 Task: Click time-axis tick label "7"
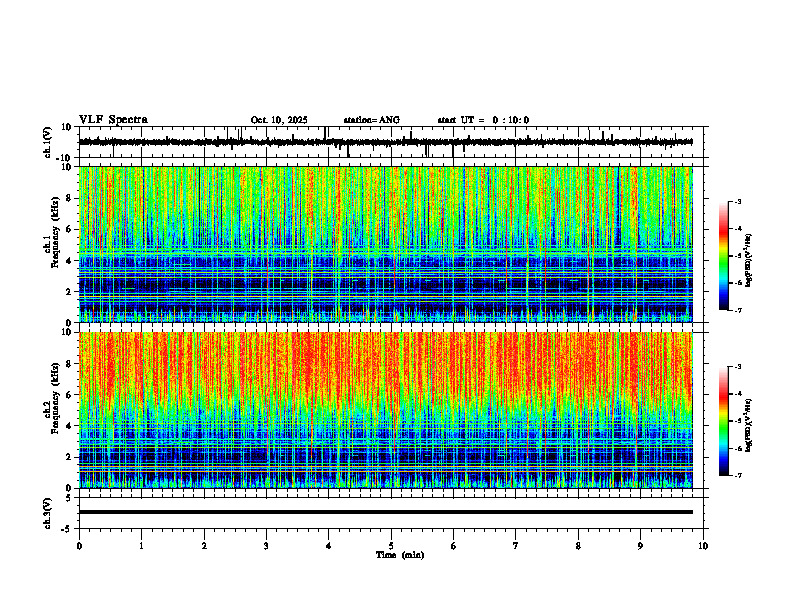tap(516, 546)
